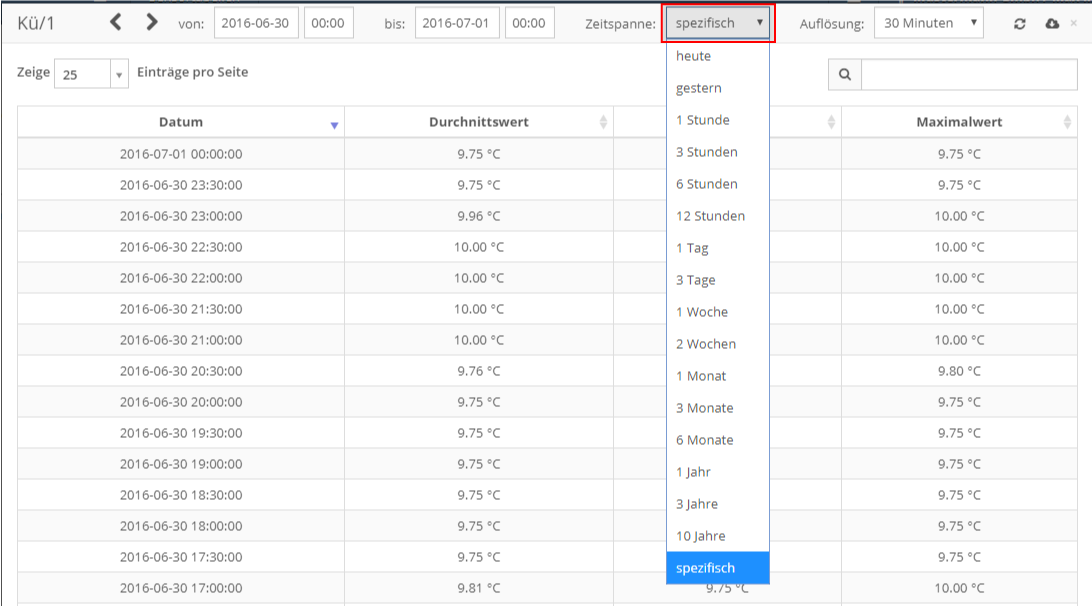The height and width of the screenshot is (606, 1092).
Task: Click date cell 2016-06-30 18:00:00
Action: point(181,526)
